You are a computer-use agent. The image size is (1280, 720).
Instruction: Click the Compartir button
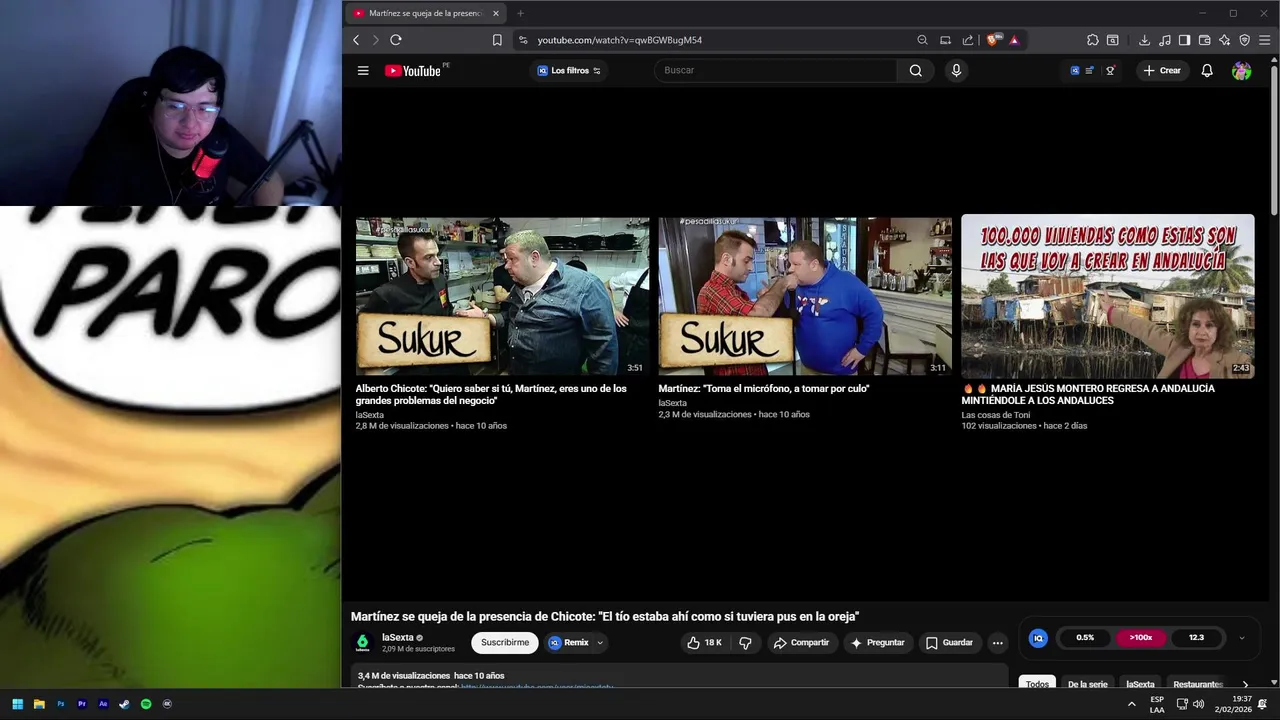pyautogui.click(x=801, y=643)
